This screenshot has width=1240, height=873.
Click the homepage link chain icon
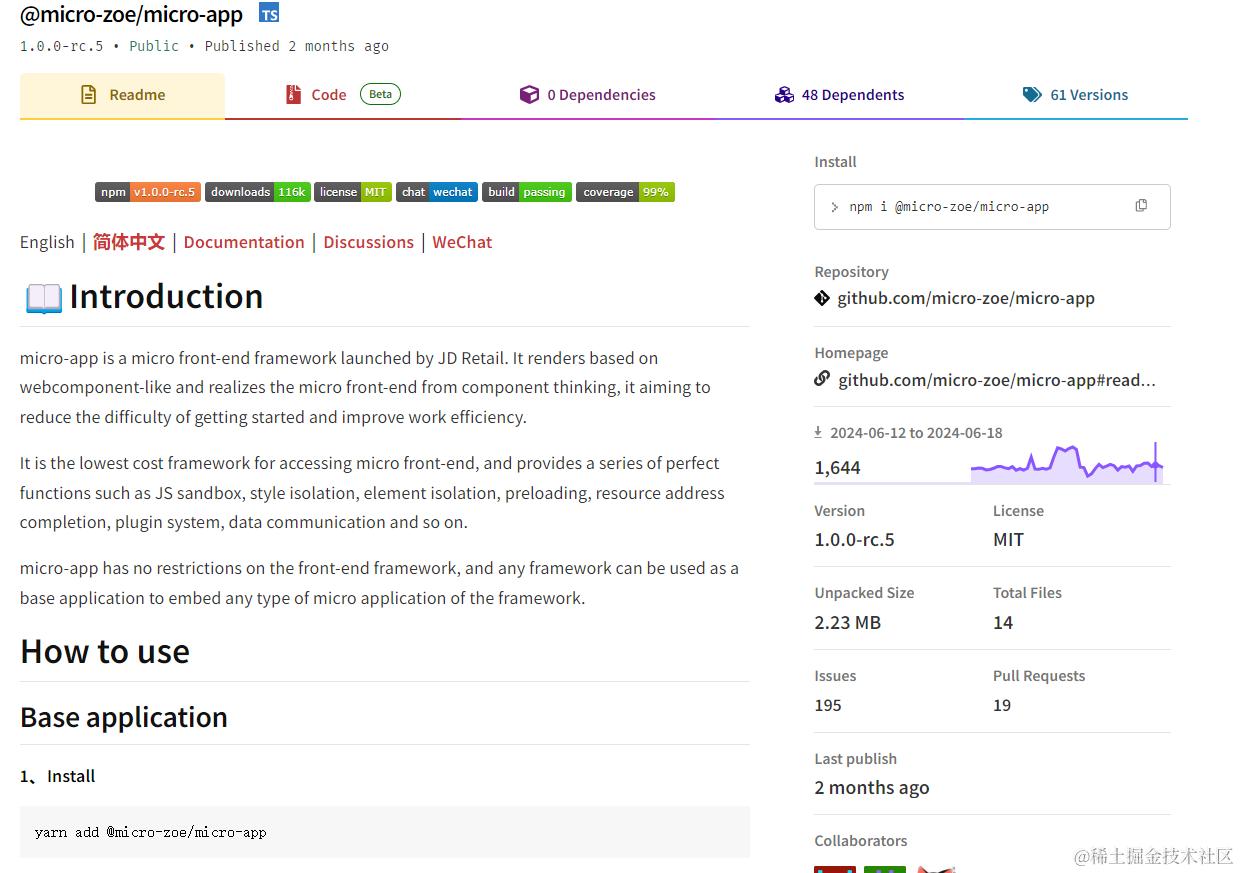[x=822, y=379]
